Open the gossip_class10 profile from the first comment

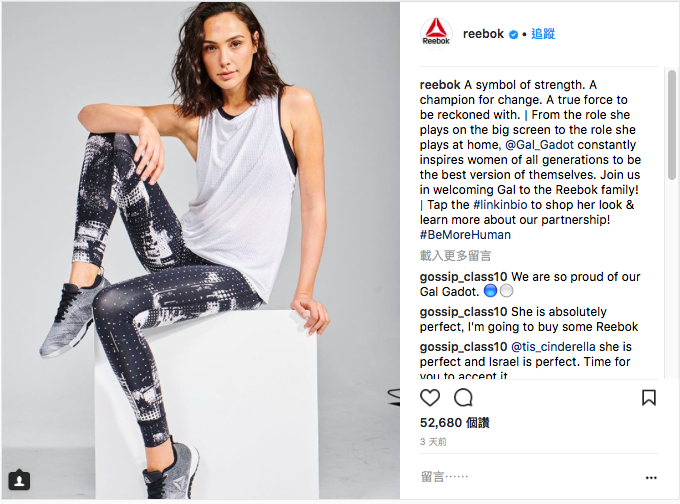(463, 277)
